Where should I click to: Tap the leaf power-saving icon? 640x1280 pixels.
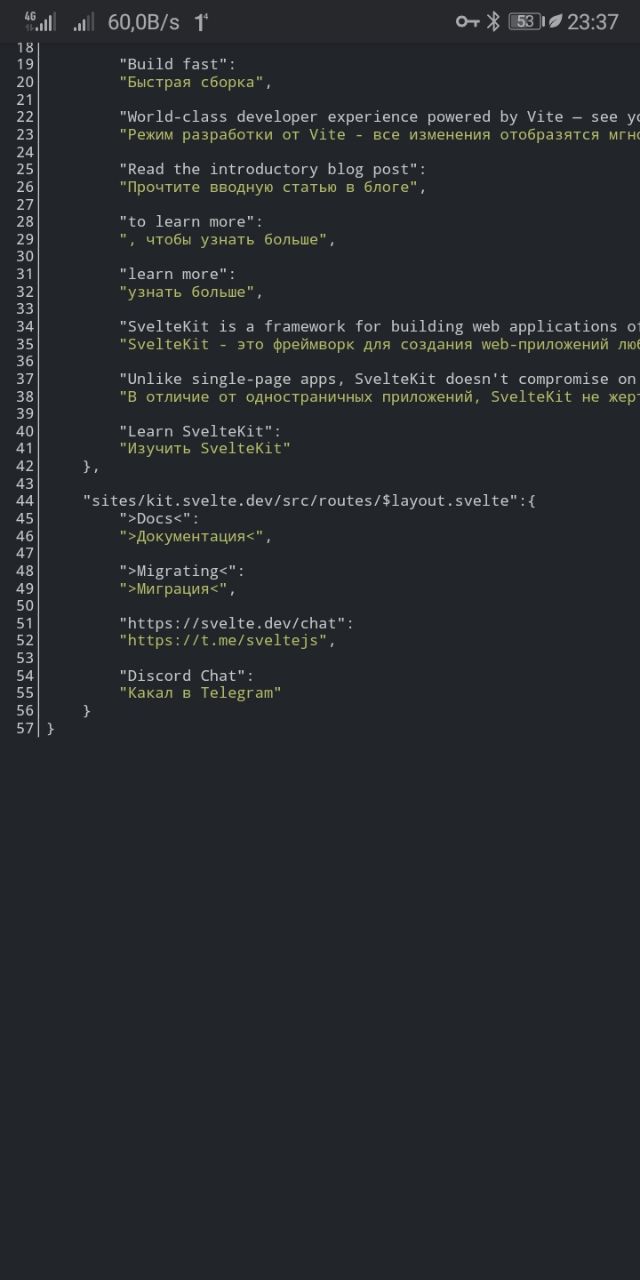click(555, 21)
